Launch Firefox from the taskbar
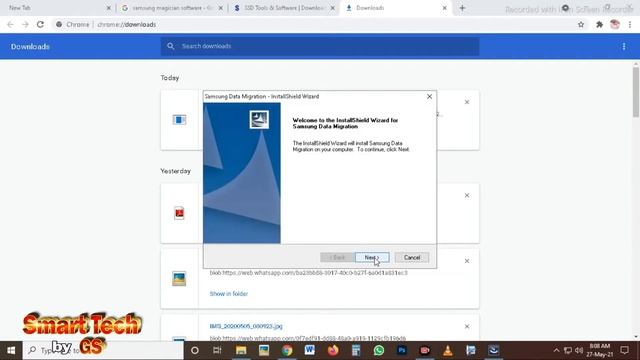This screenshot has width=640, height=360. pos(333,350)
